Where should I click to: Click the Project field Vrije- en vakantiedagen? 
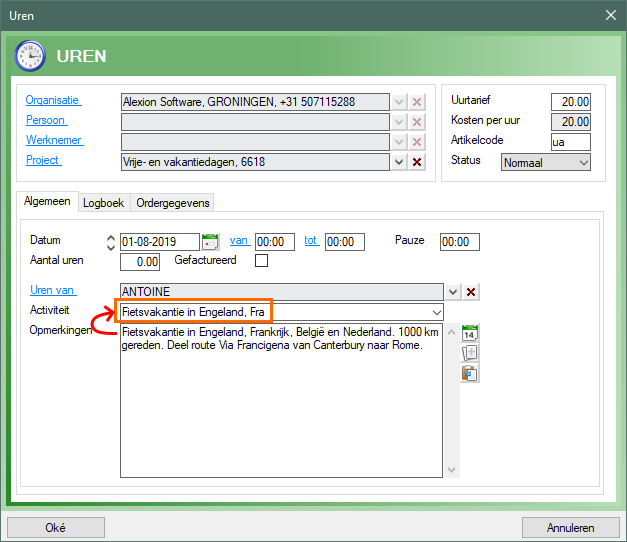click(255, 162)
